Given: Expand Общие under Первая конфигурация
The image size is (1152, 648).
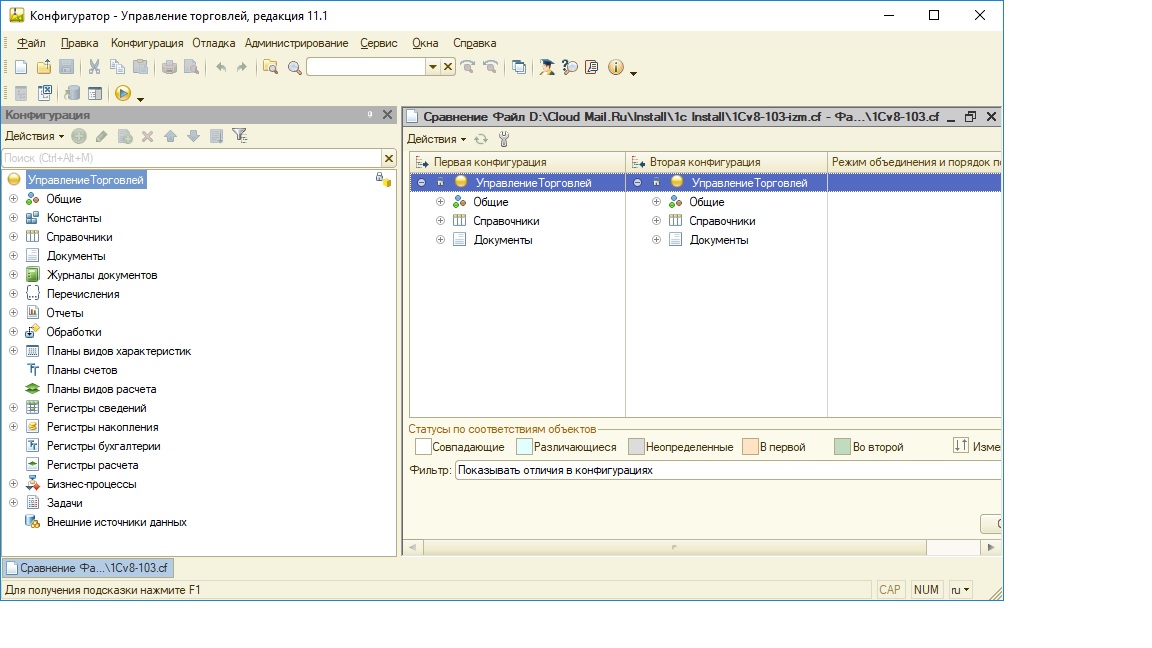Looking at the screenshot, I should pyautogui.click(x=441, y=202).
